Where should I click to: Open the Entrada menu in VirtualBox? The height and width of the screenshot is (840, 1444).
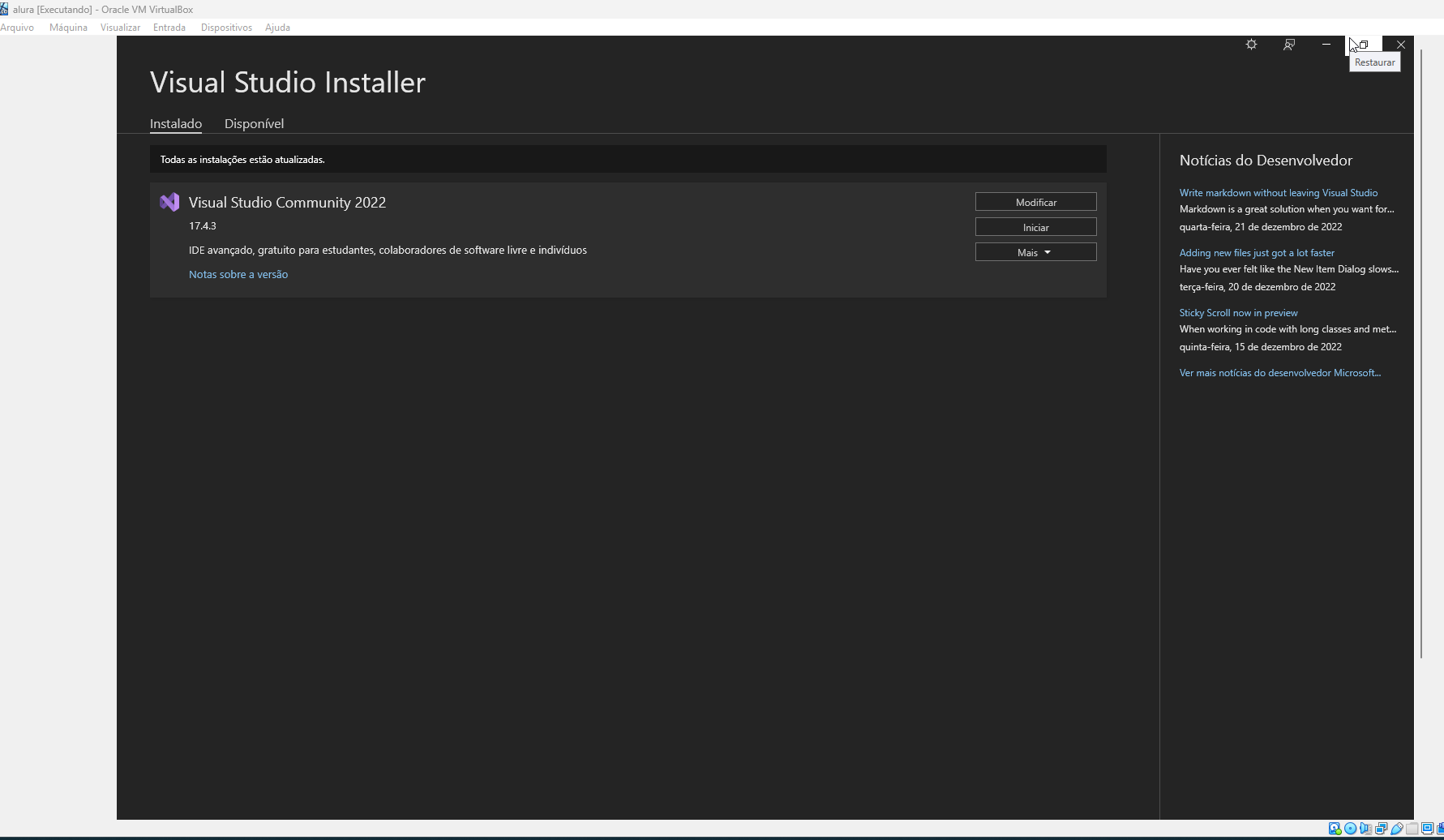169,28
